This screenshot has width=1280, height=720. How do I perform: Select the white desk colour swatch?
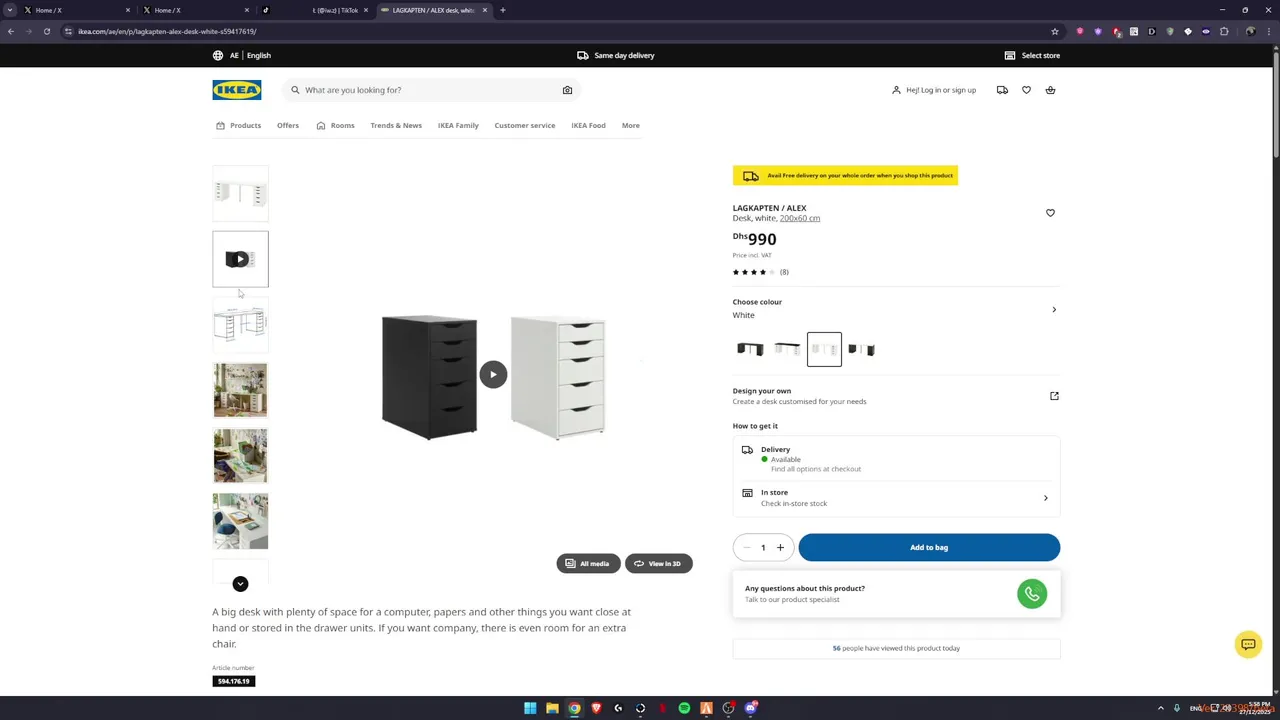tap(824, 349)
